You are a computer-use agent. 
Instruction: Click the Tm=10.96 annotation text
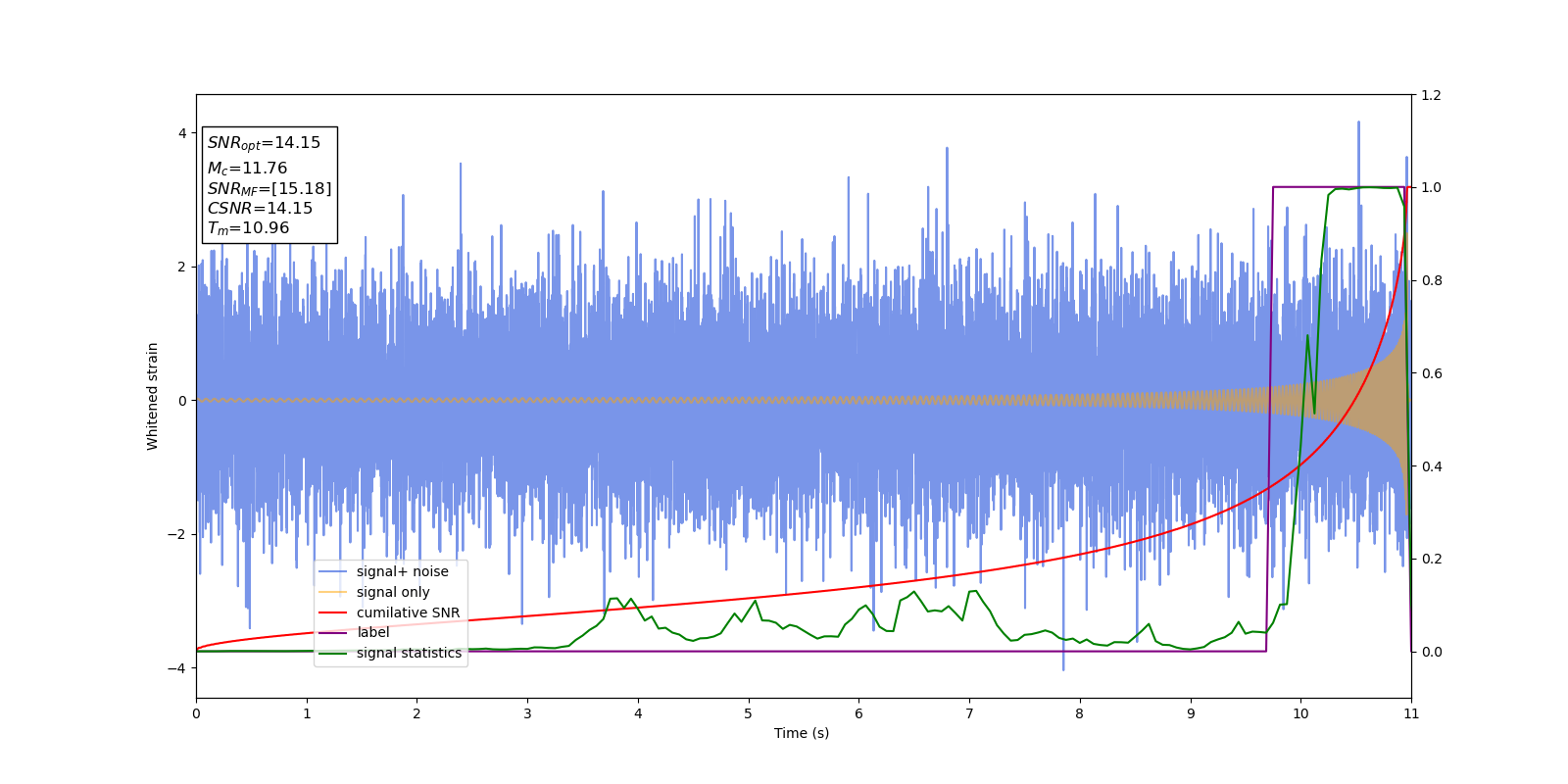point(248,228)
